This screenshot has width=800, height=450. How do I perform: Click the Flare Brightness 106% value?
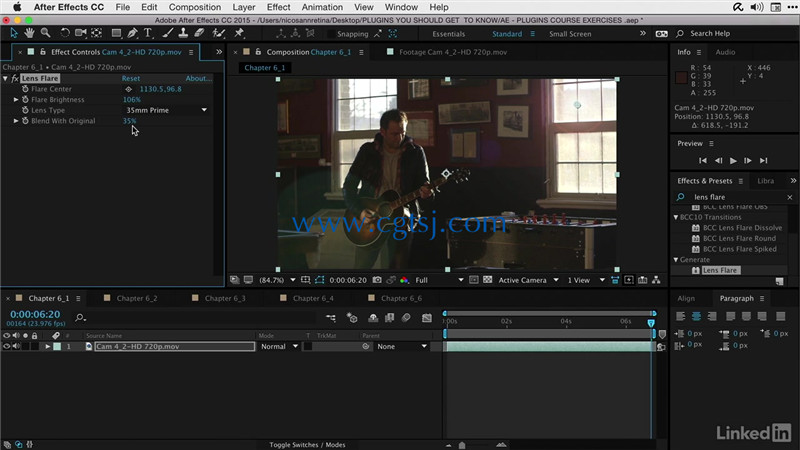tap(132, 99)
